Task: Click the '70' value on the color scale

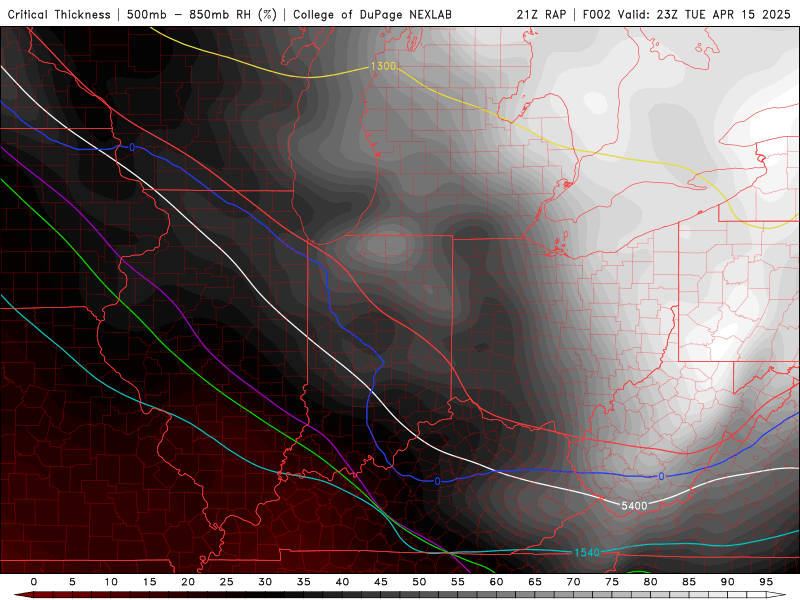Action: (573, 582)
